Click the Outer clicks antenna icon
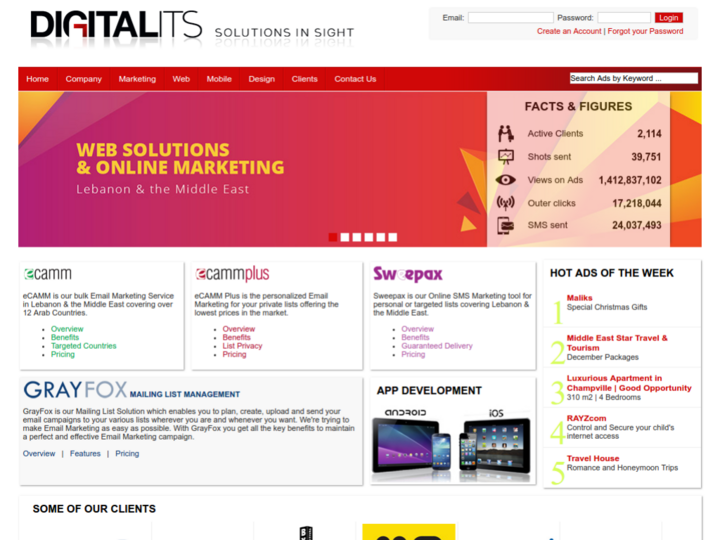The height and width of the screenshot is (540, 720). [506, 203]
